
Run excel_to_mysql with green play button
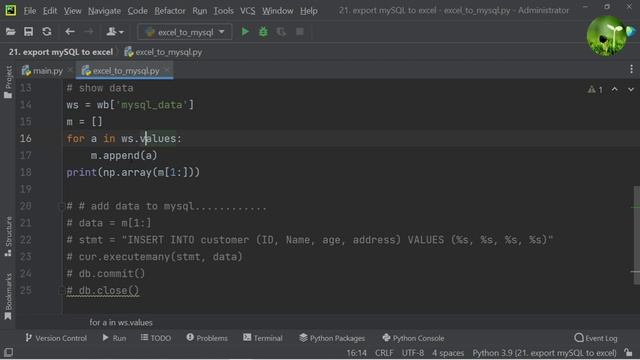point(245,32)
